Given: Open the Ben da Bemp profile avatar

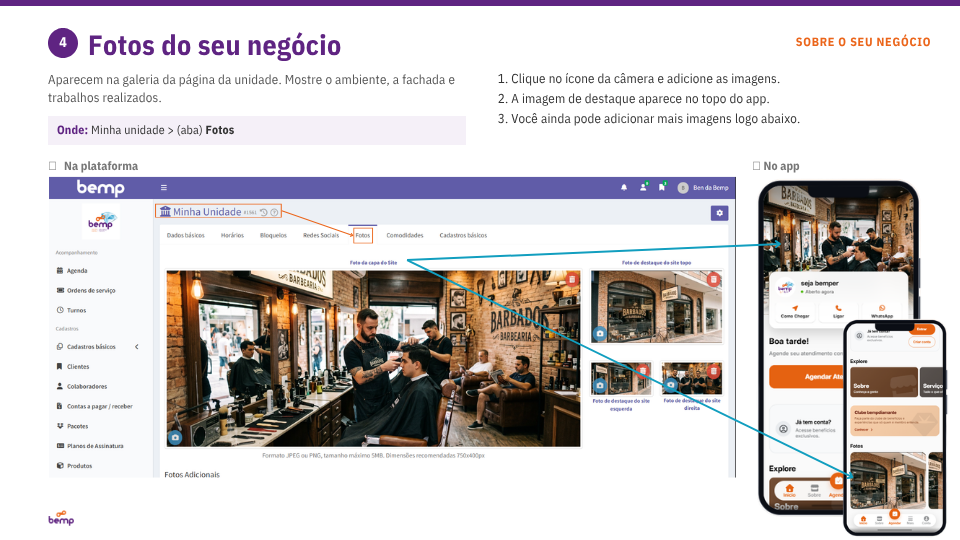Looking at the screenshot, I should click(683, 188).
